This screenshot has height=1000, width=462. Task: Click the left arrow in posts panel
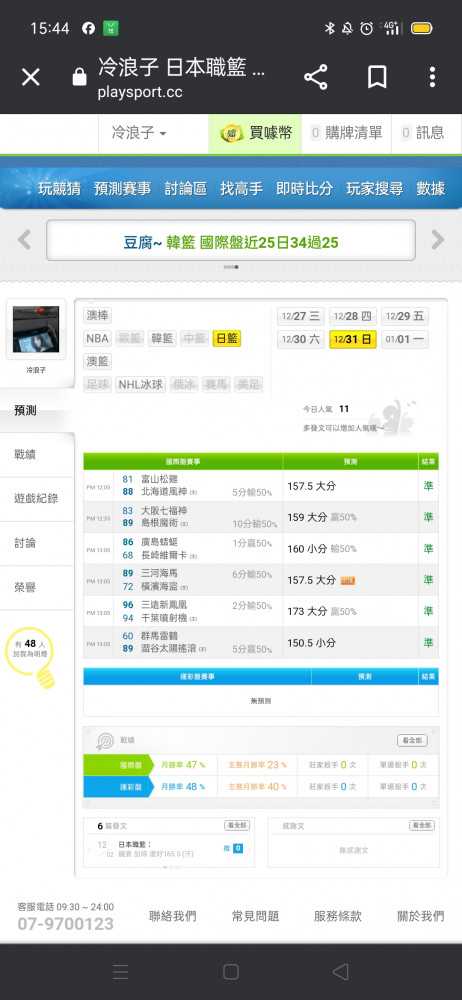point(91,849)
